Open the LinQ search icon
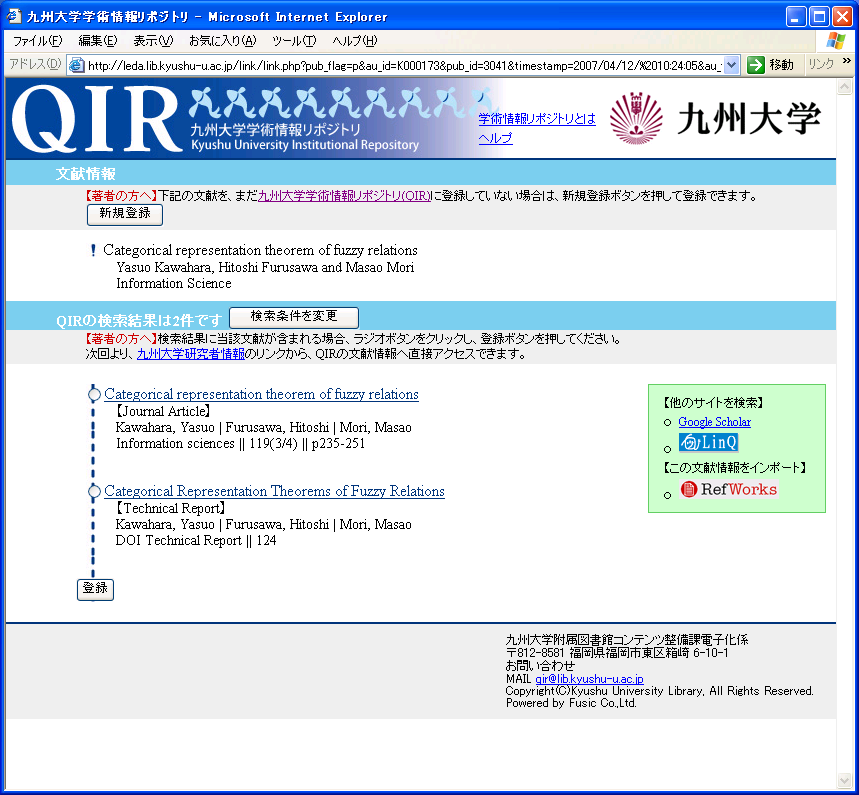859x795 pixels. [708, 442]
